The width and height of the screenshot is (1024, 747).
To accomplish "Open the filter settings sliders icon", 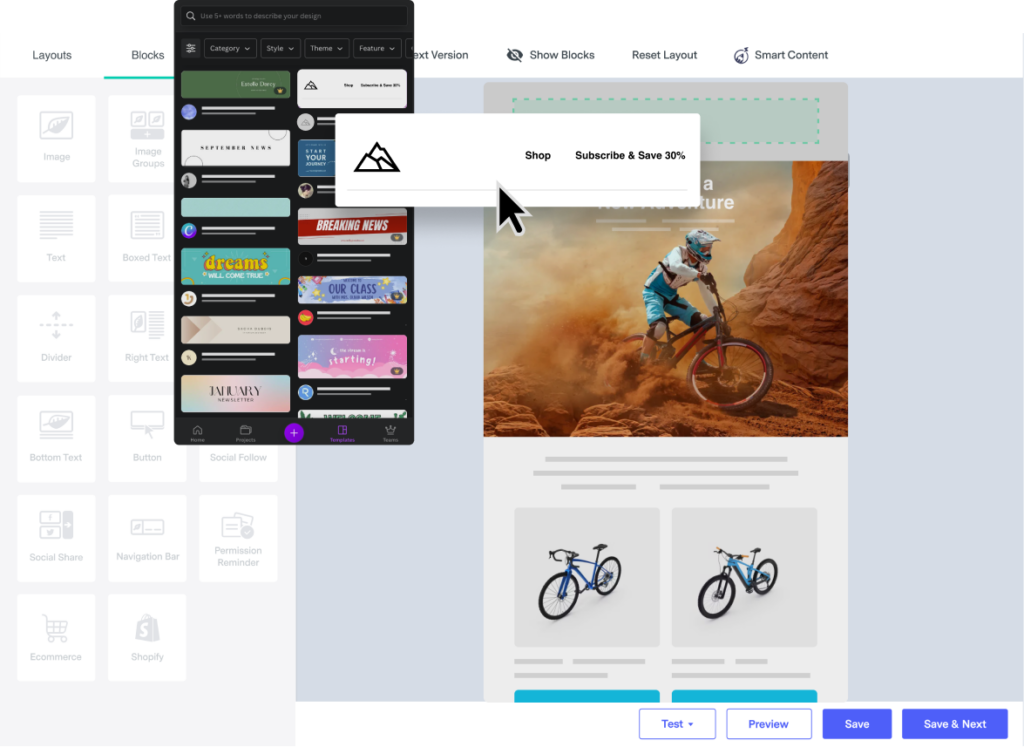I will pyautogui.click(x=190, y=47).
